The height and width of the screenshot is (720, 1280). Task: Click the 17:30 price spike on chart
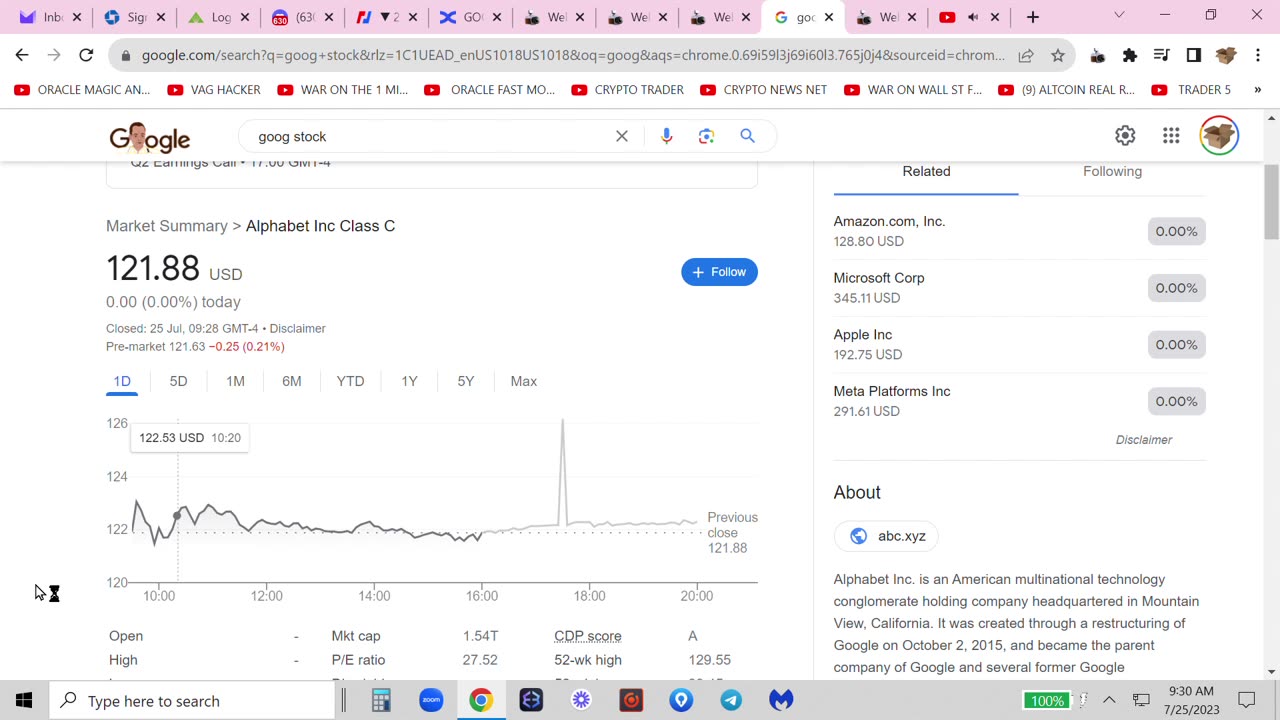click(563, 421)
